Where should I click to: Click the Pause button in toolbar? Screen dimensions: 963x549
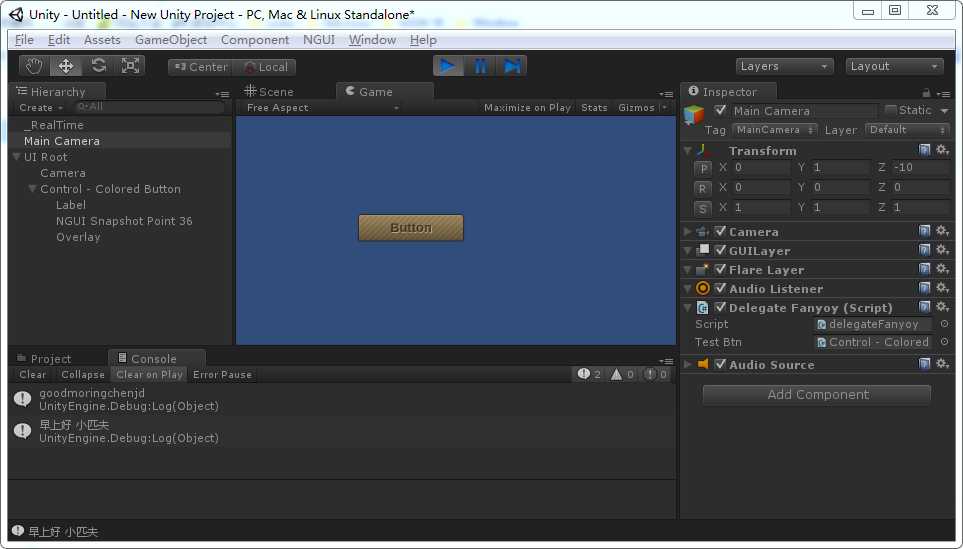(x=480, y=66)
